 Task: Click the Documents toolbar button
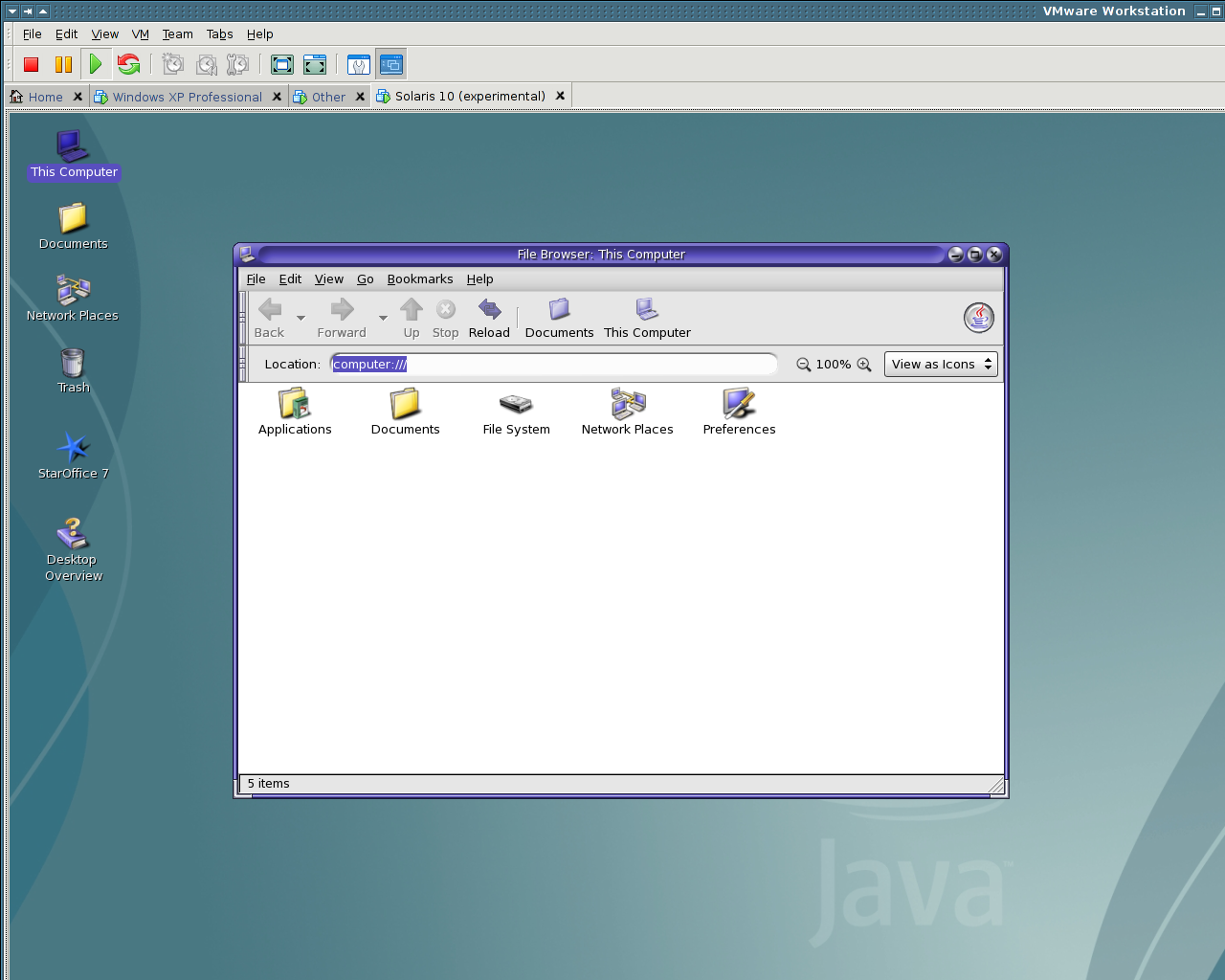pos(560,318)
